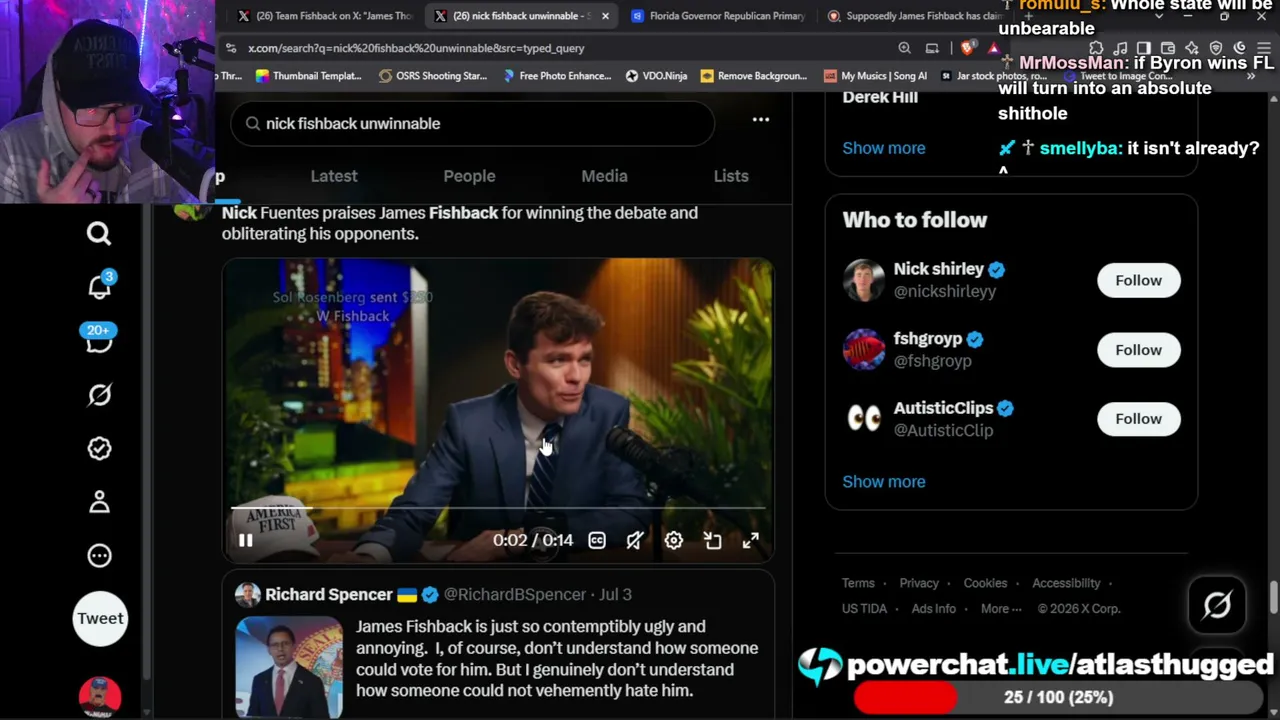Image resolution: width=1280 pixels, height=720 pixels.
Task: Switch to Florida Governor Republican Primary tab
Action: (x=718, y=16)
